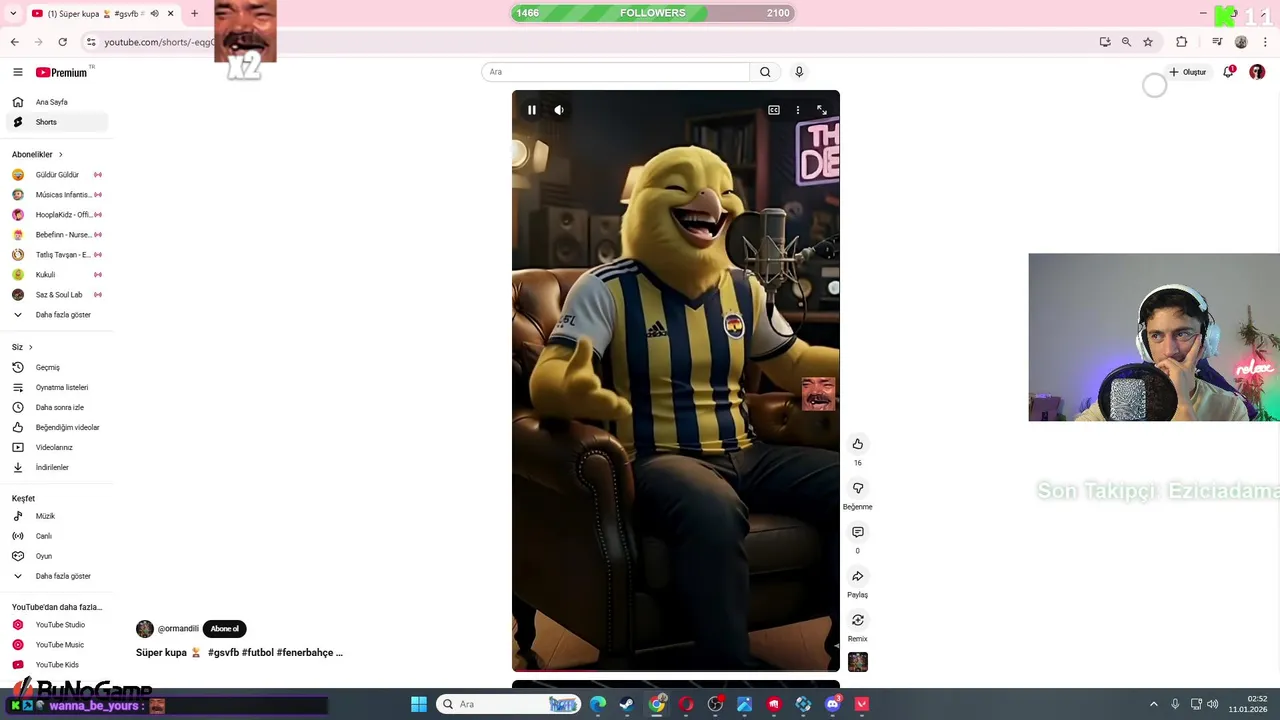Expand the Abonelikler section chevron
Screen dimensions: 1280x720
(x=60, y=155)
